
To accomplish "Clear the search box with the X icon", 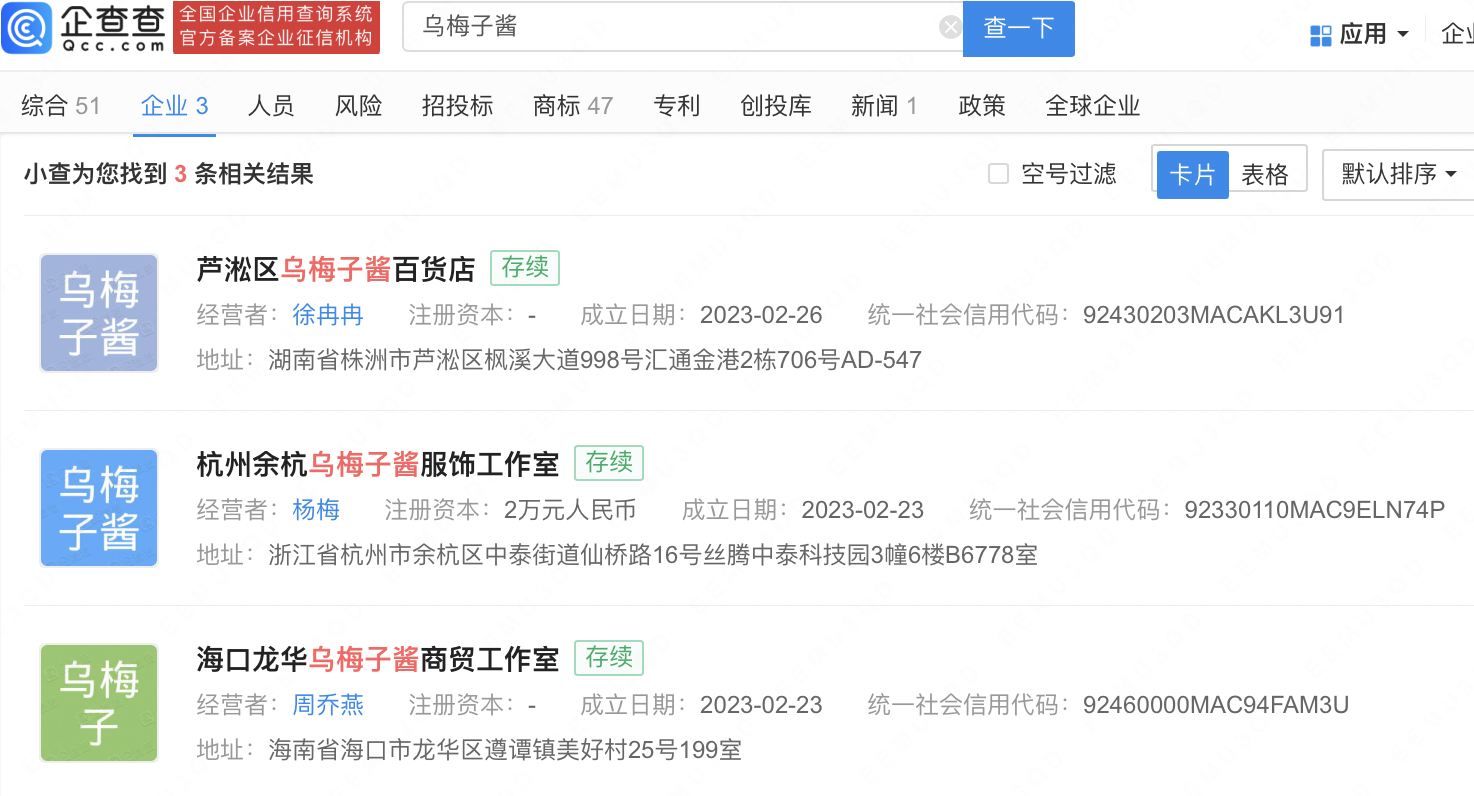I will [x=951, y=27].
